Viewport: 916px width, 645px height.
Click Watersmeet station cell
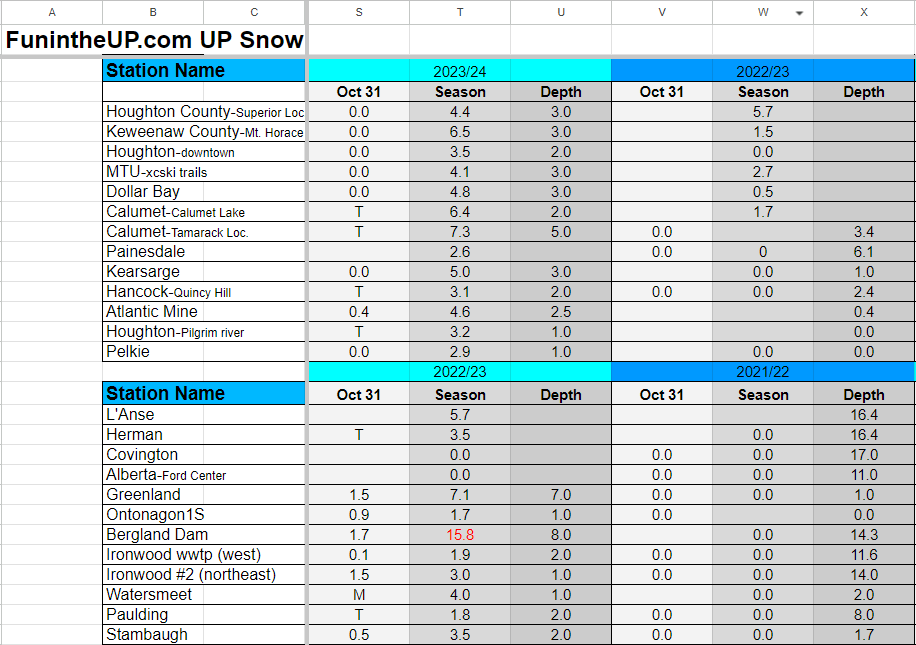point(204,594)
